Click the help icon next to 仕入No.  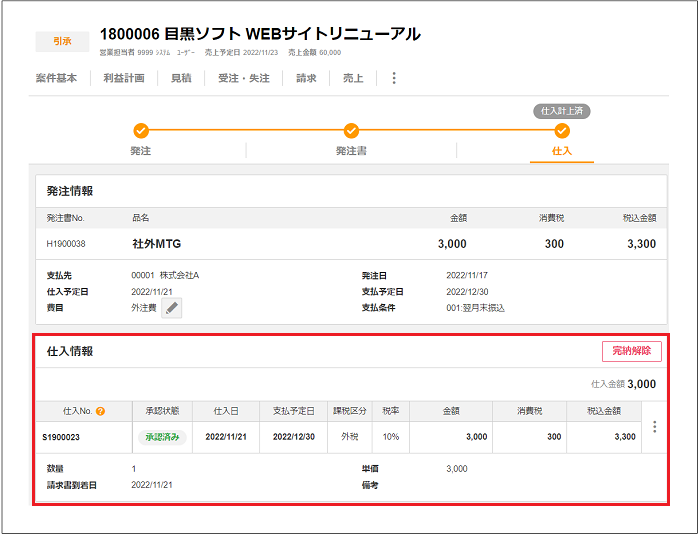pos(101,411)
